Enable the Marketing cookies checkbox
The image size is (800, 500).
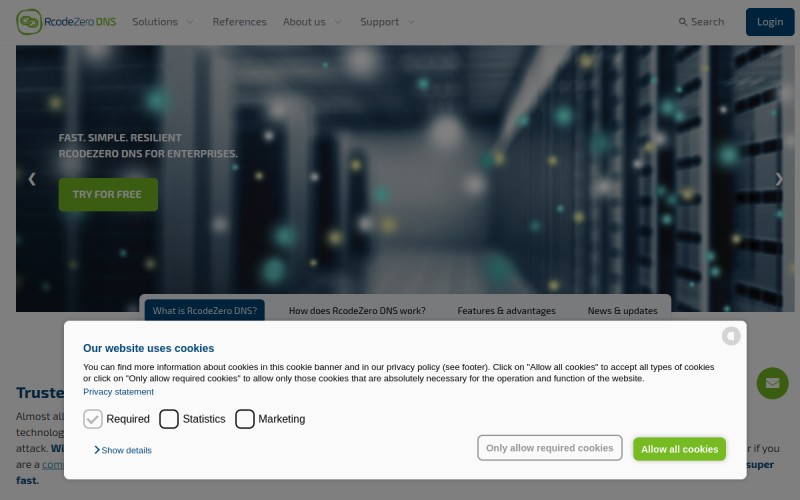pyautogui.click(x=245, y=419)
